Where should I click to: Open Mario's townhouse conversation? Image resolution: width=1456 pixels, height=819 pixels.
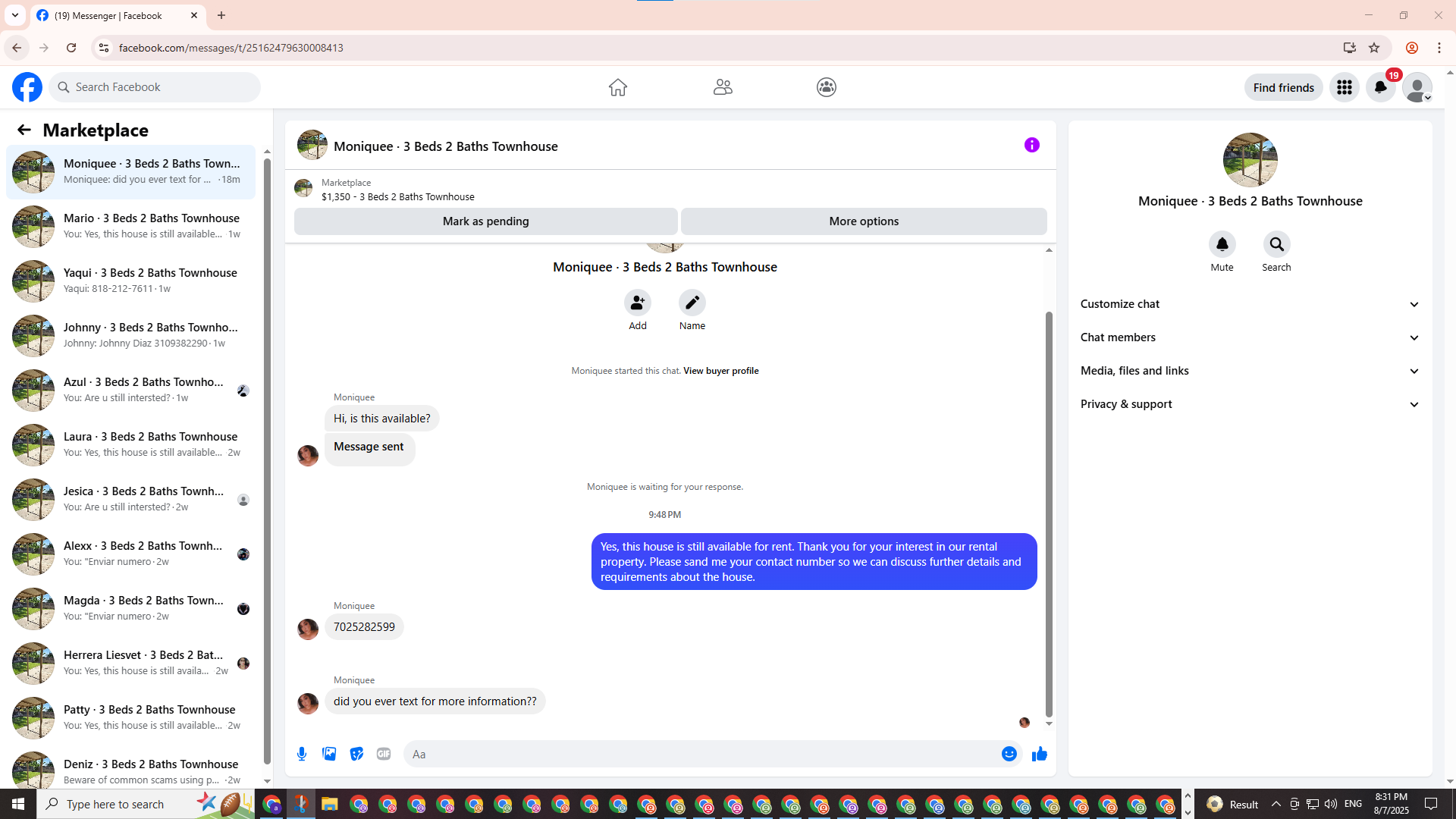[x=131, y=226]
